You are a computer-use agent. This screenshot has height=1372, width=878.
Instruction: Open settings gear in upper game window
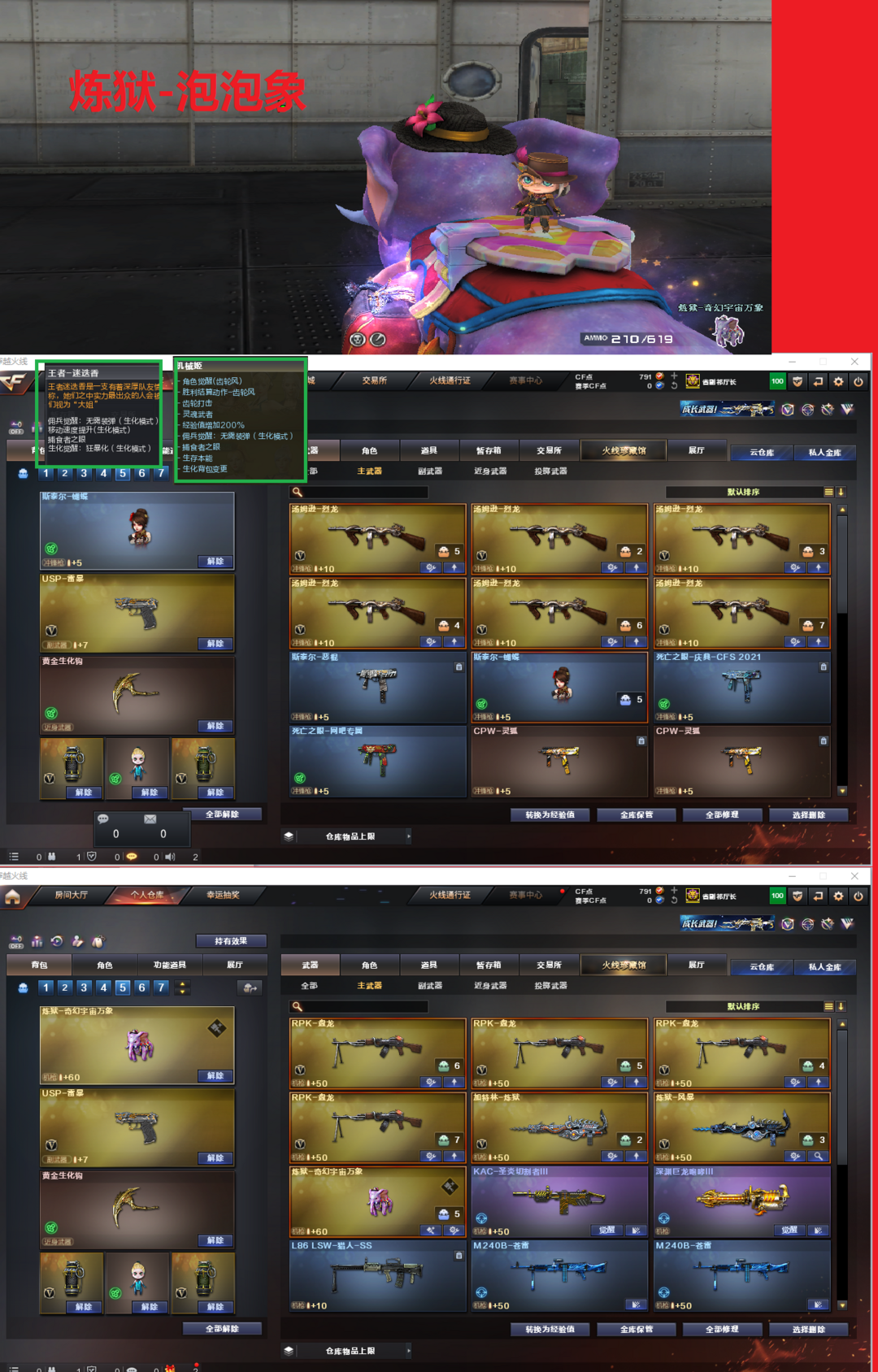tap(838, 381)
